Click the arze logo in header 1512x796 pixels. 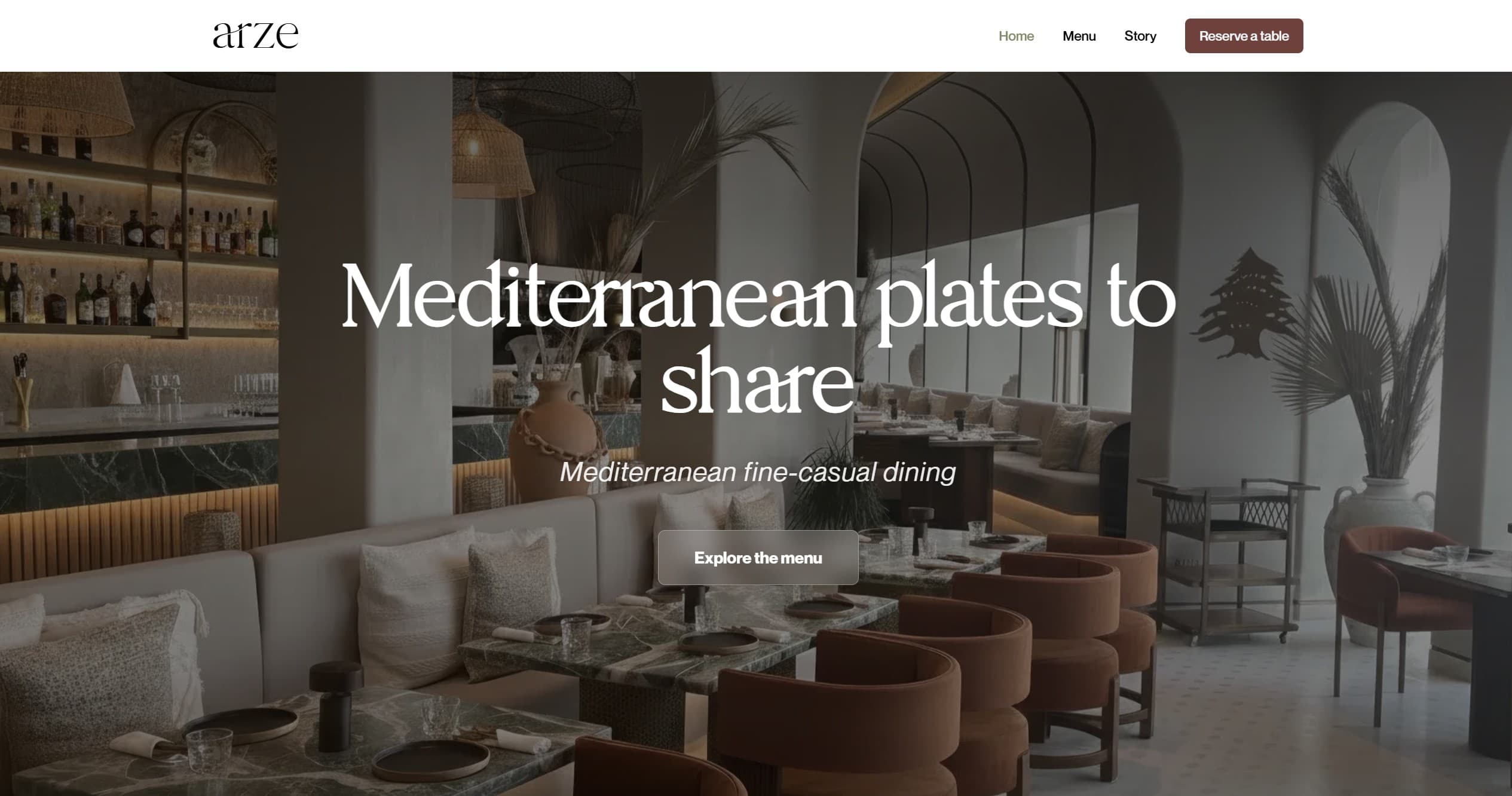256,35
